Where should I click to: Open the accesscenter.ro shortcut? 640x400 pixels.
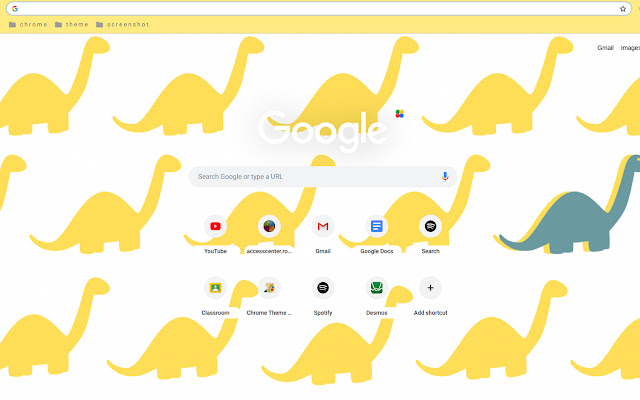pos(269,226)
